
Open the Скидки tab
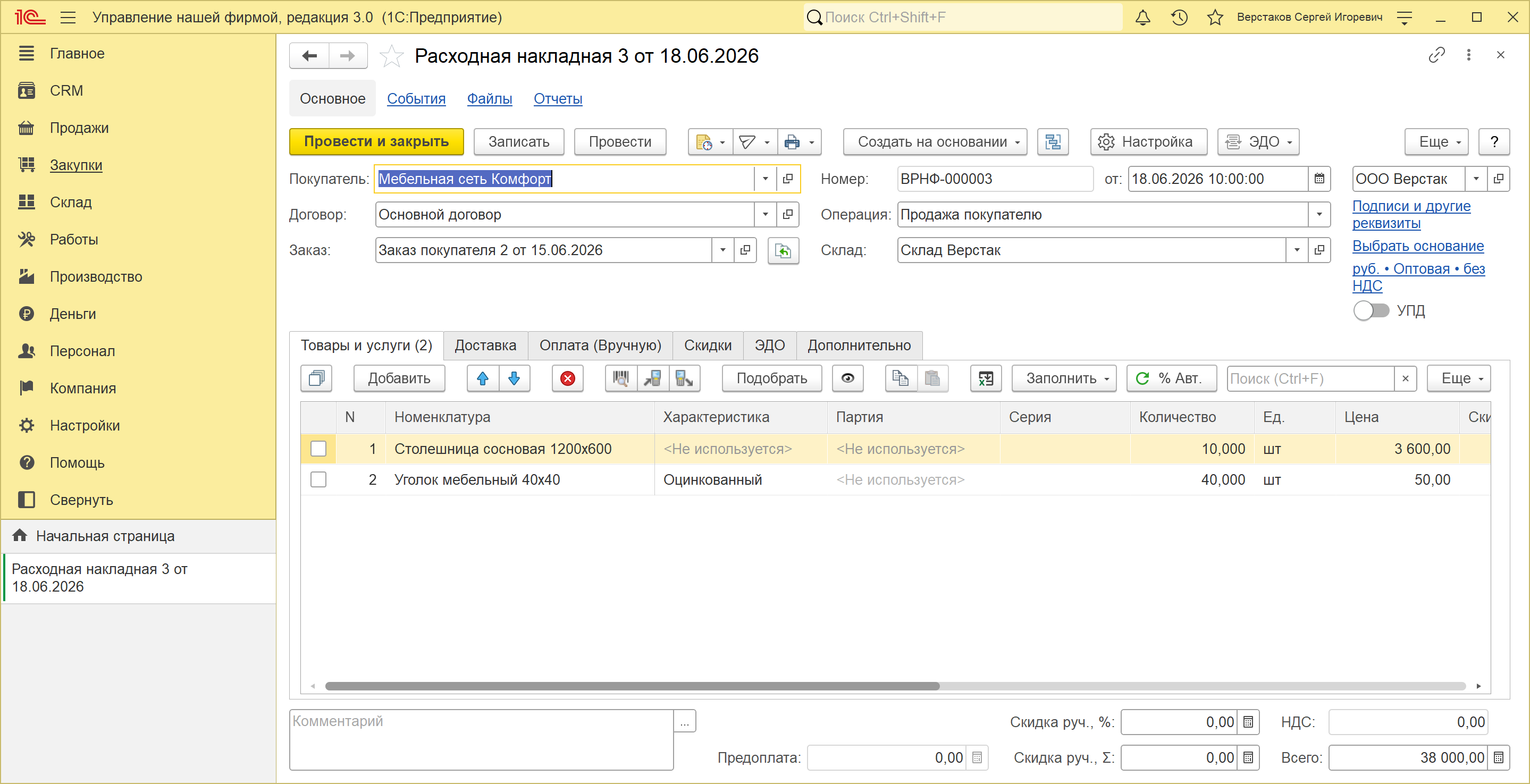pyautogui.click(x=708, y=345)
